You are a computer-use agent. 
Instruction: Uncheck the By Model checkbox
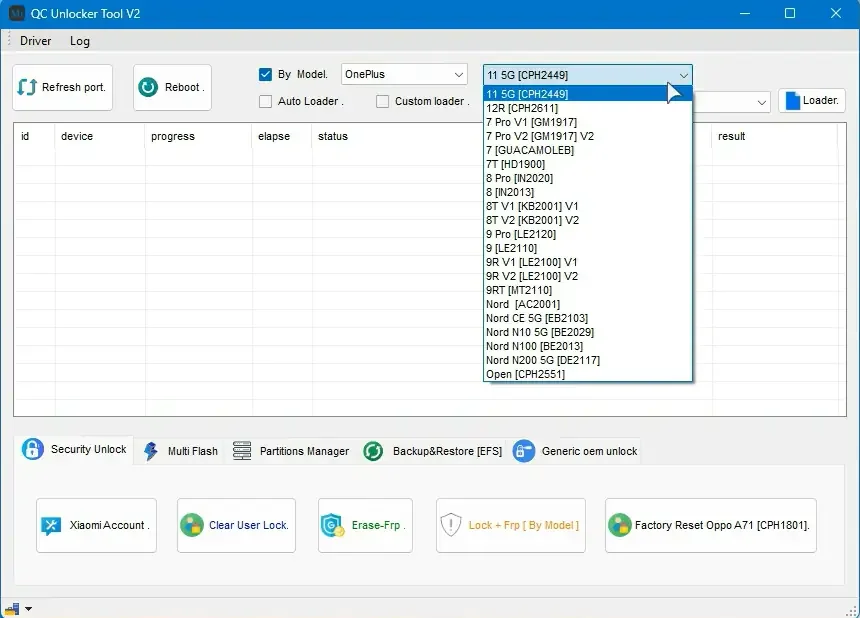pyautogui.click(x=266, y=74)
